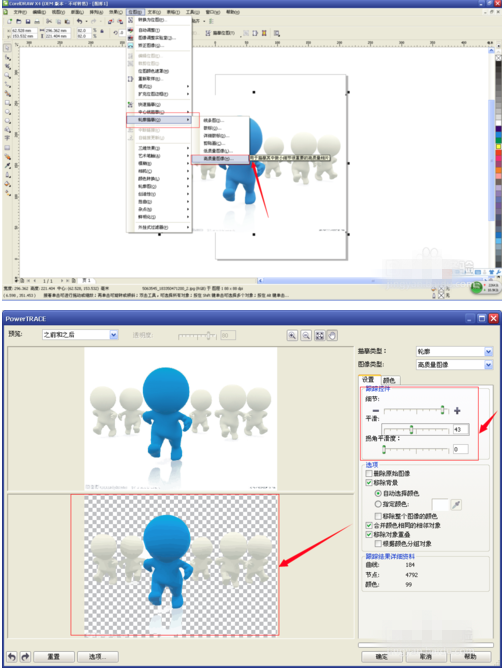Select the Text tool in the toolbox
Screen dimensions: 504x670
pyautogui.click(x=7, y=138)
